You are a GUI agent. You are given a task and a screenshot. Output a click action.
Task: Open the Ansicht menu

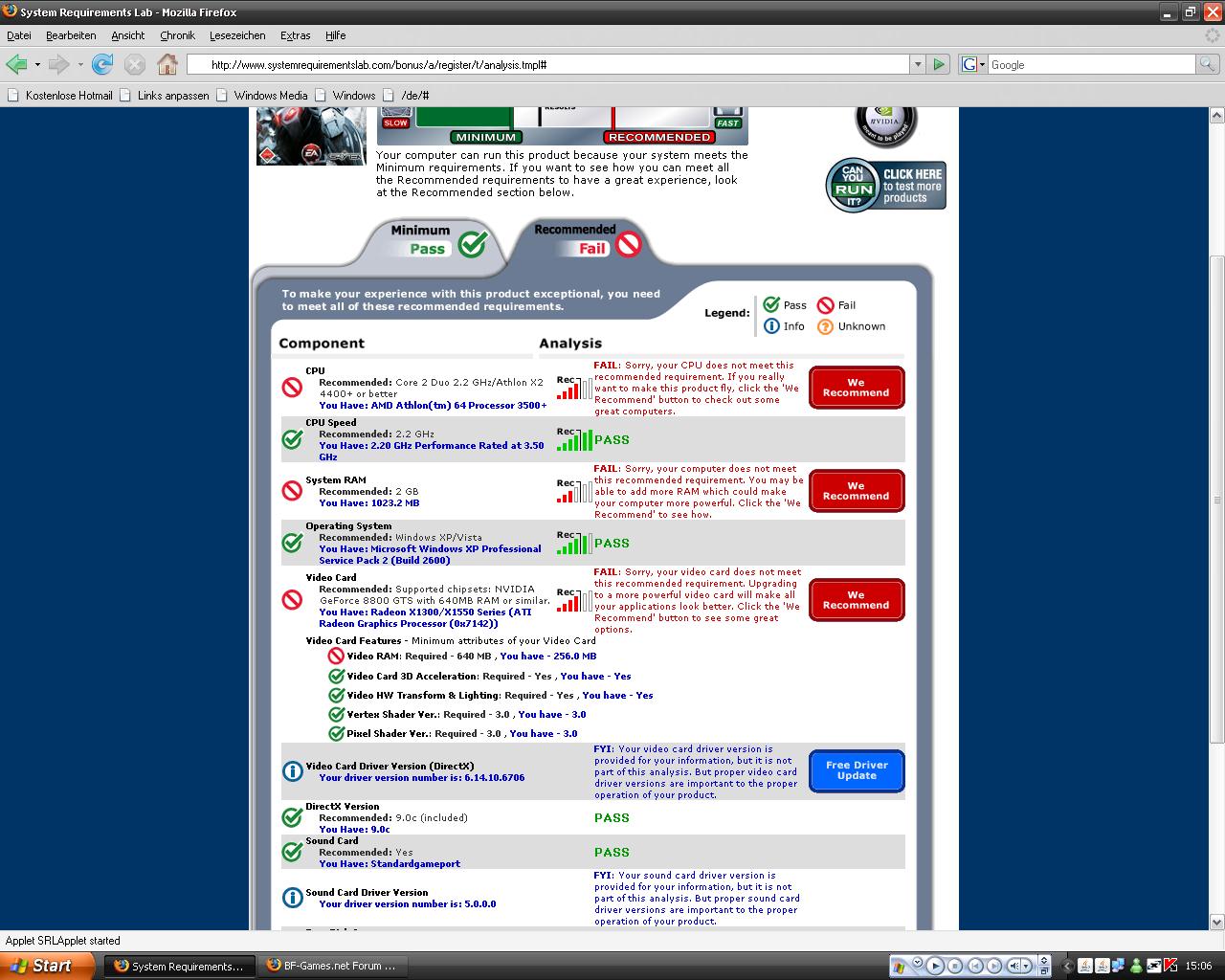[127, 35]
